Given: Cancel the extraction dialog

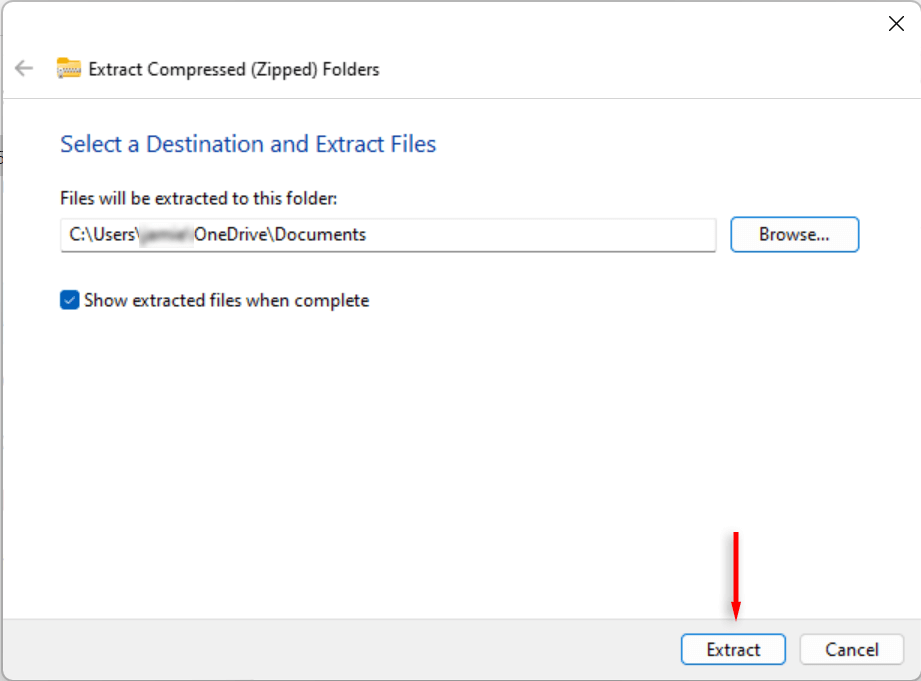Looking at the screenshot, I should coord(851,650).
